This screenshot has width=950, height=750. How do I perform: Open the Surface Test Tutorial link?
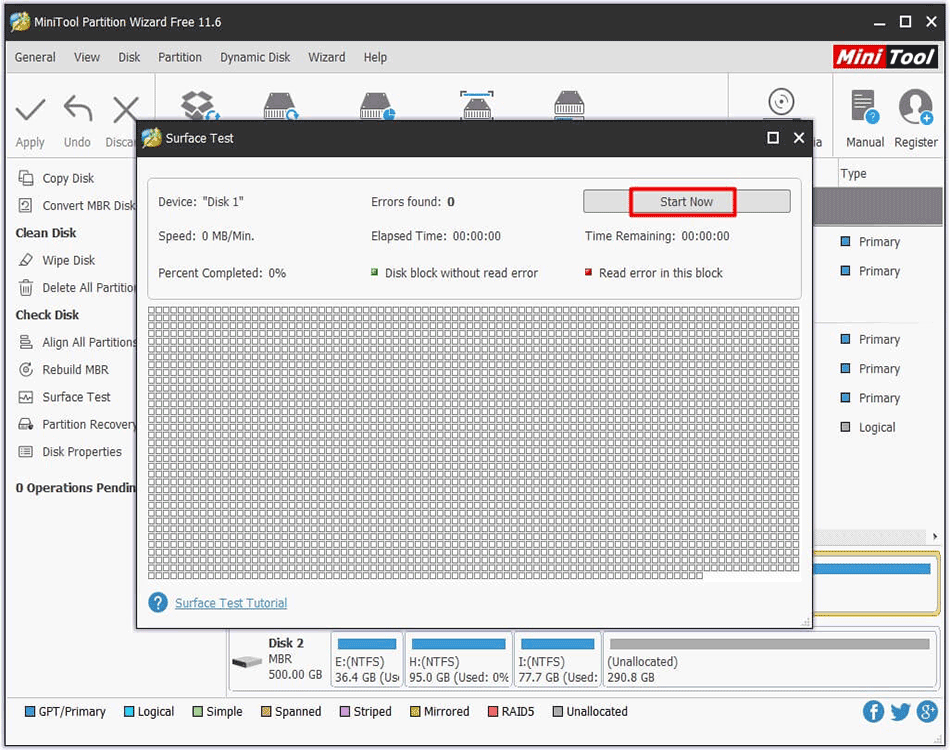tap(231, 603)
